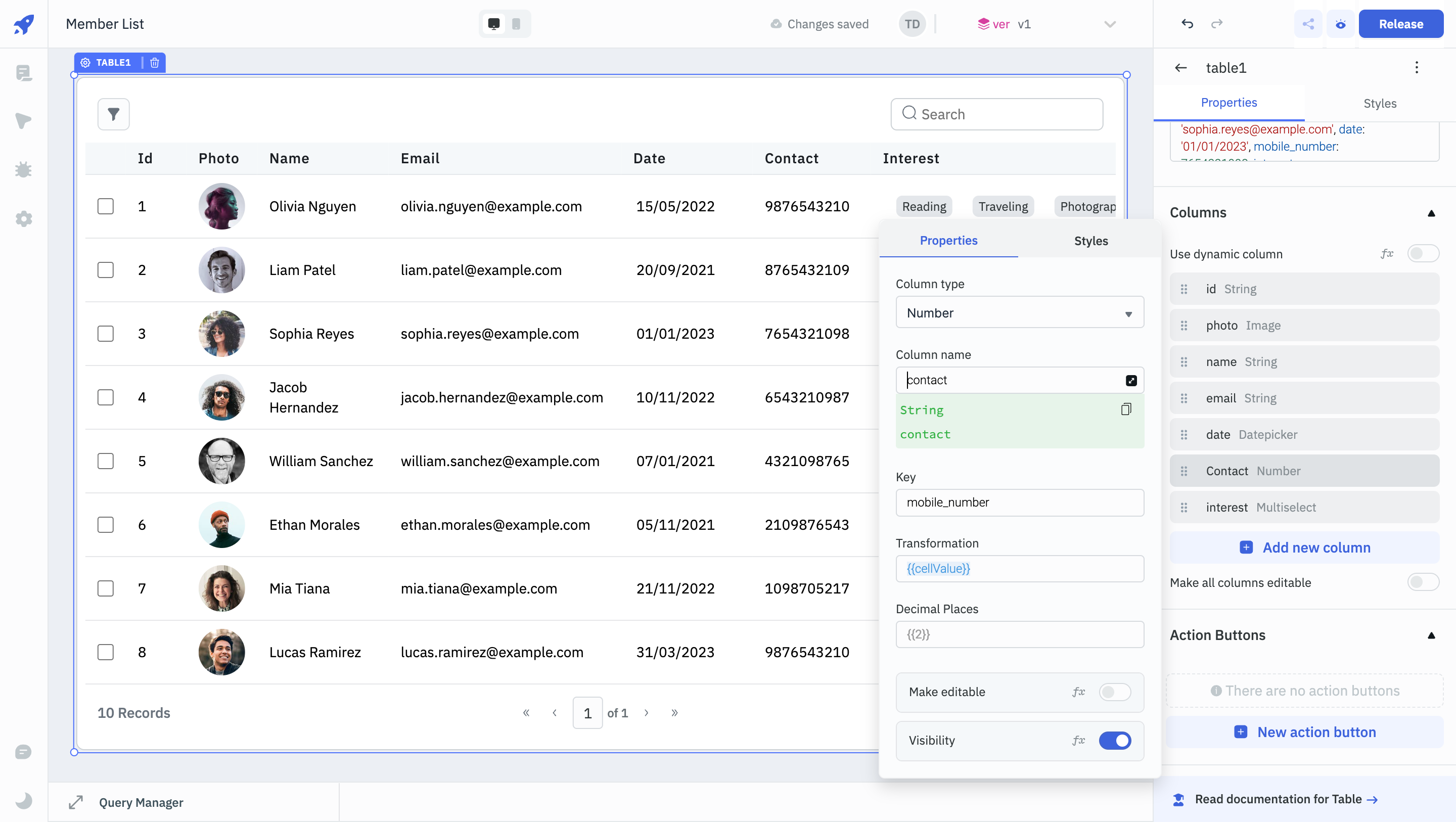Click the redo arrow icon
The height and width of the screenshot is (822, 1456).
[x=1217, y=24]
